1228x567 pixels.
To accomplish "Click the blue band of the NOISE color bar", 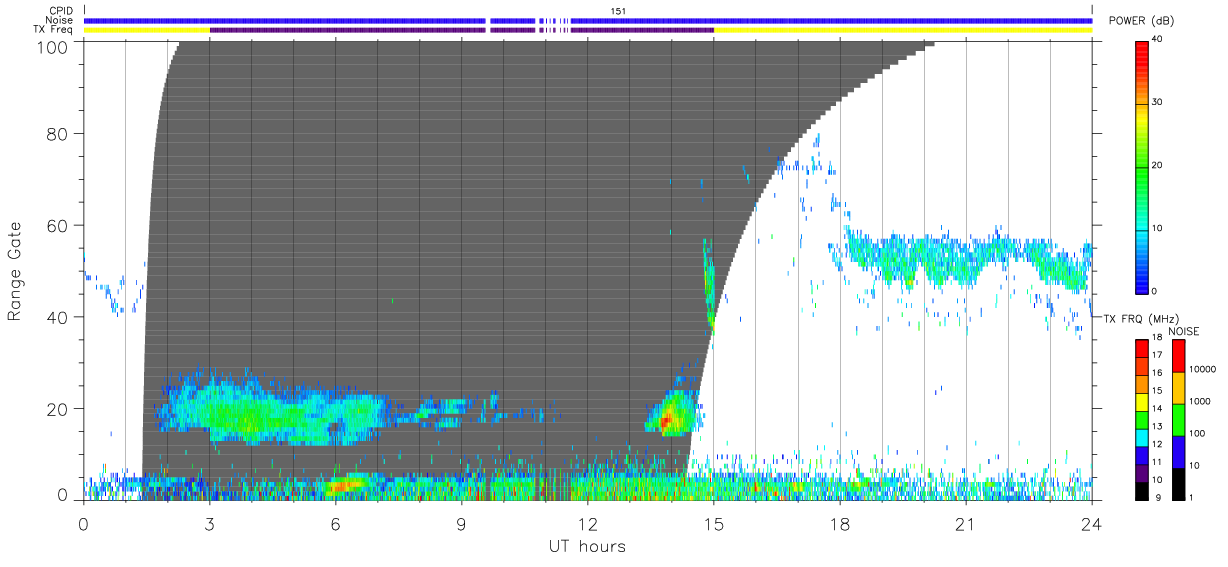I will pos(1179,452).
